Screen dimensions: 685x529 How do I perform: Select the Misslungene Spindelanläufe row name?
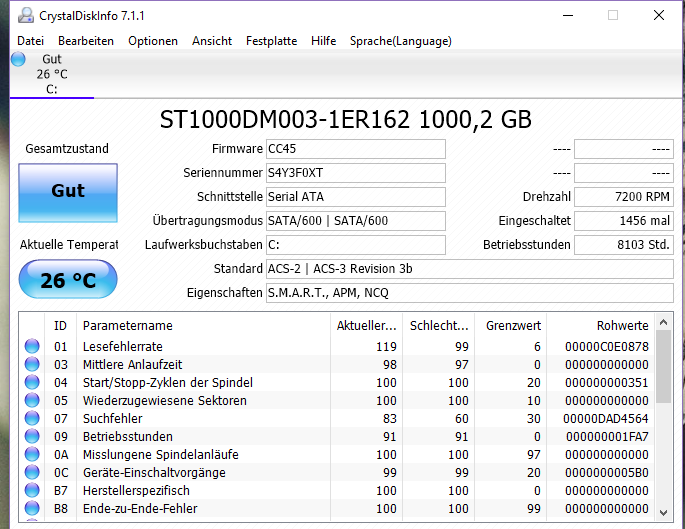click(161, 455)
